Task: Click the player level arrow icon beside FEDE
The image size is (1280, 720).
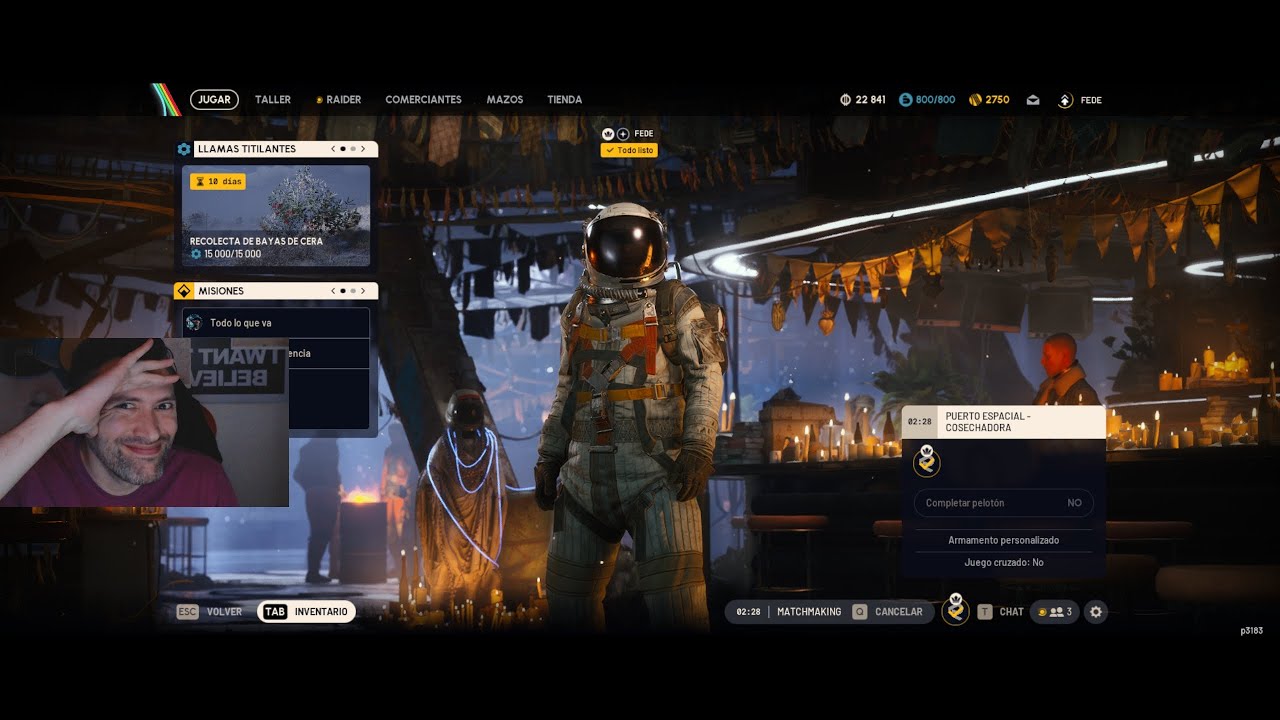Action: tap(1066, 100)
